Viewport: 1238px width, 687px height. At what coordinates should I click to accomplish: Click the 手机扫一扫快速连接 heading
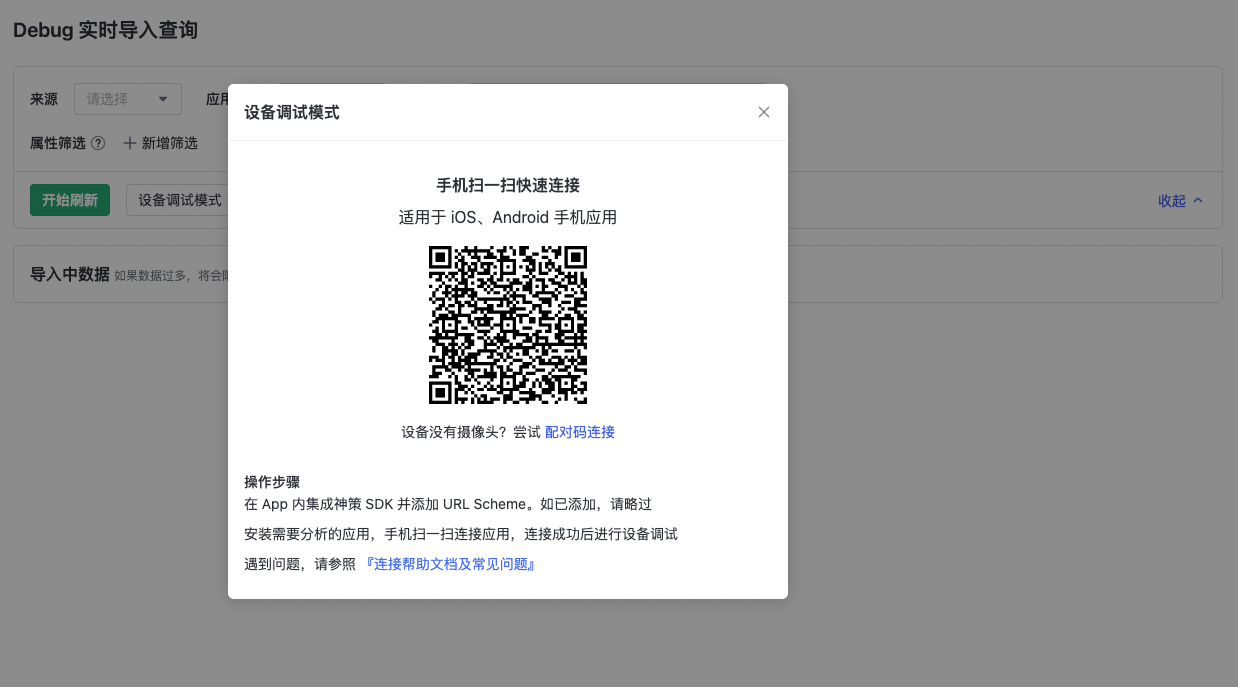[508, 185]
